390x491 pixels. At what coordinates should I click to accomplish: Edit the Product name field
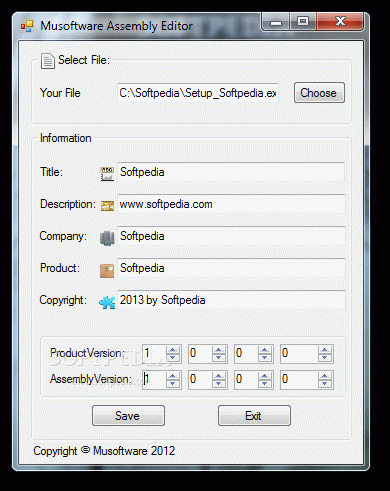point(231,268)
